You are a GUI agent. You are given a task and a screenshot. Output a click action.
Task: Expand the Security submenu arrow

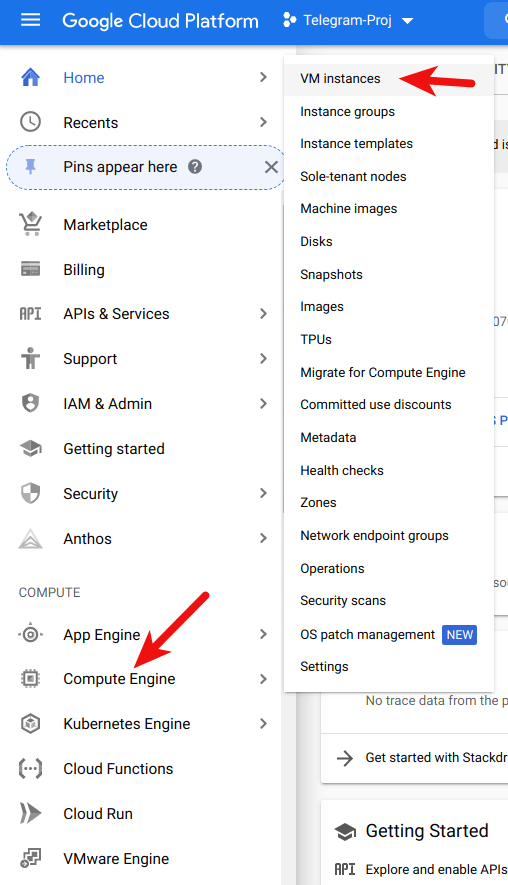[x=263, y=493]
